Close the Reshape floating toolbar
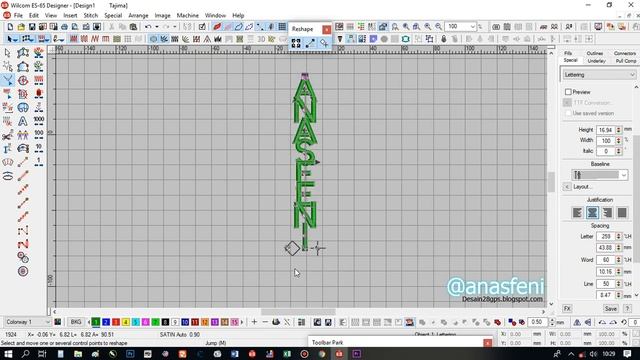This screenshot has width=640, height=360. (327, 29)
